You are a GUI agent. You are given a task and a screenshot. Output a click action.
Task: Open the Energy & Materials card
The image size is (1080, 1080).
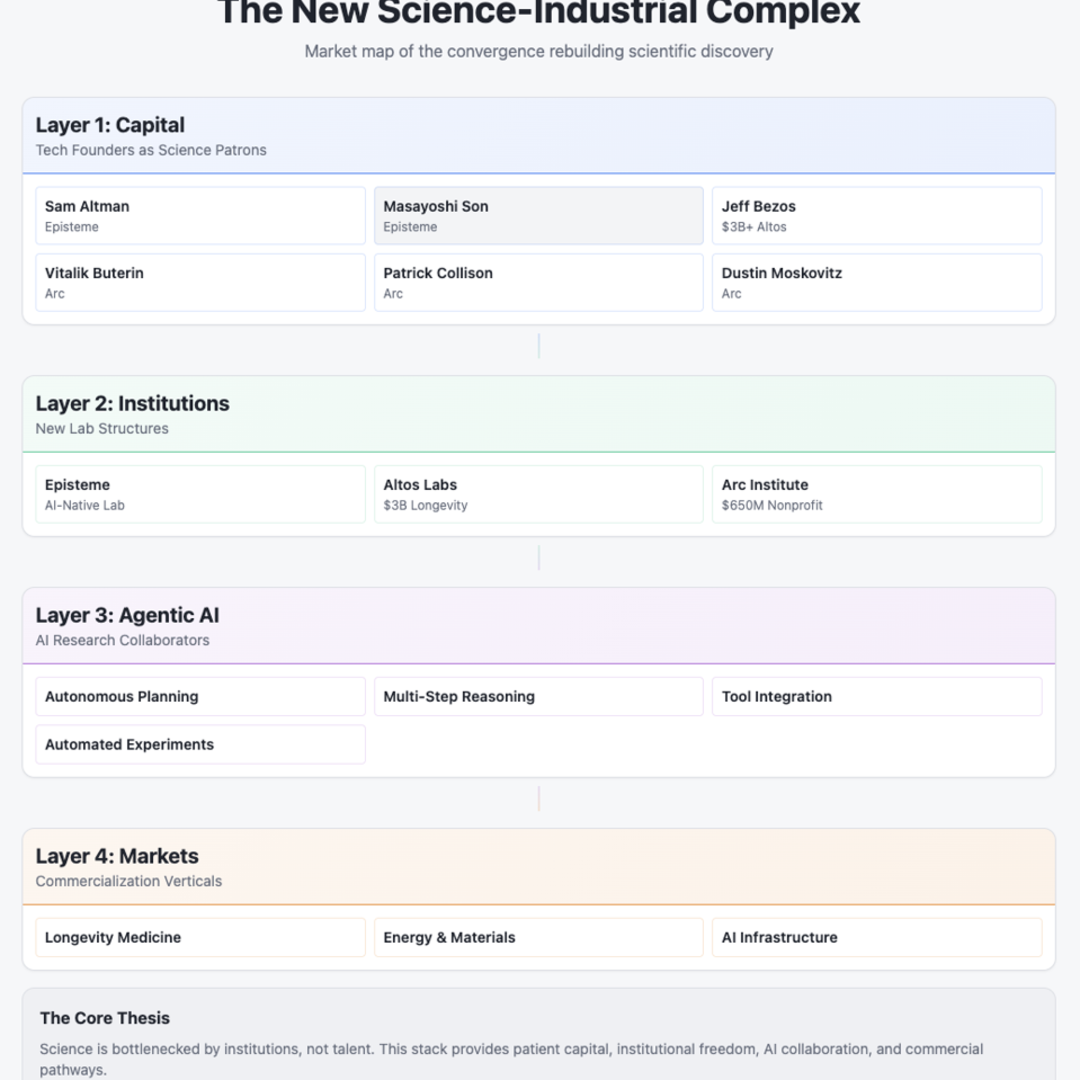pyautogui.click(x=538, y=937)
